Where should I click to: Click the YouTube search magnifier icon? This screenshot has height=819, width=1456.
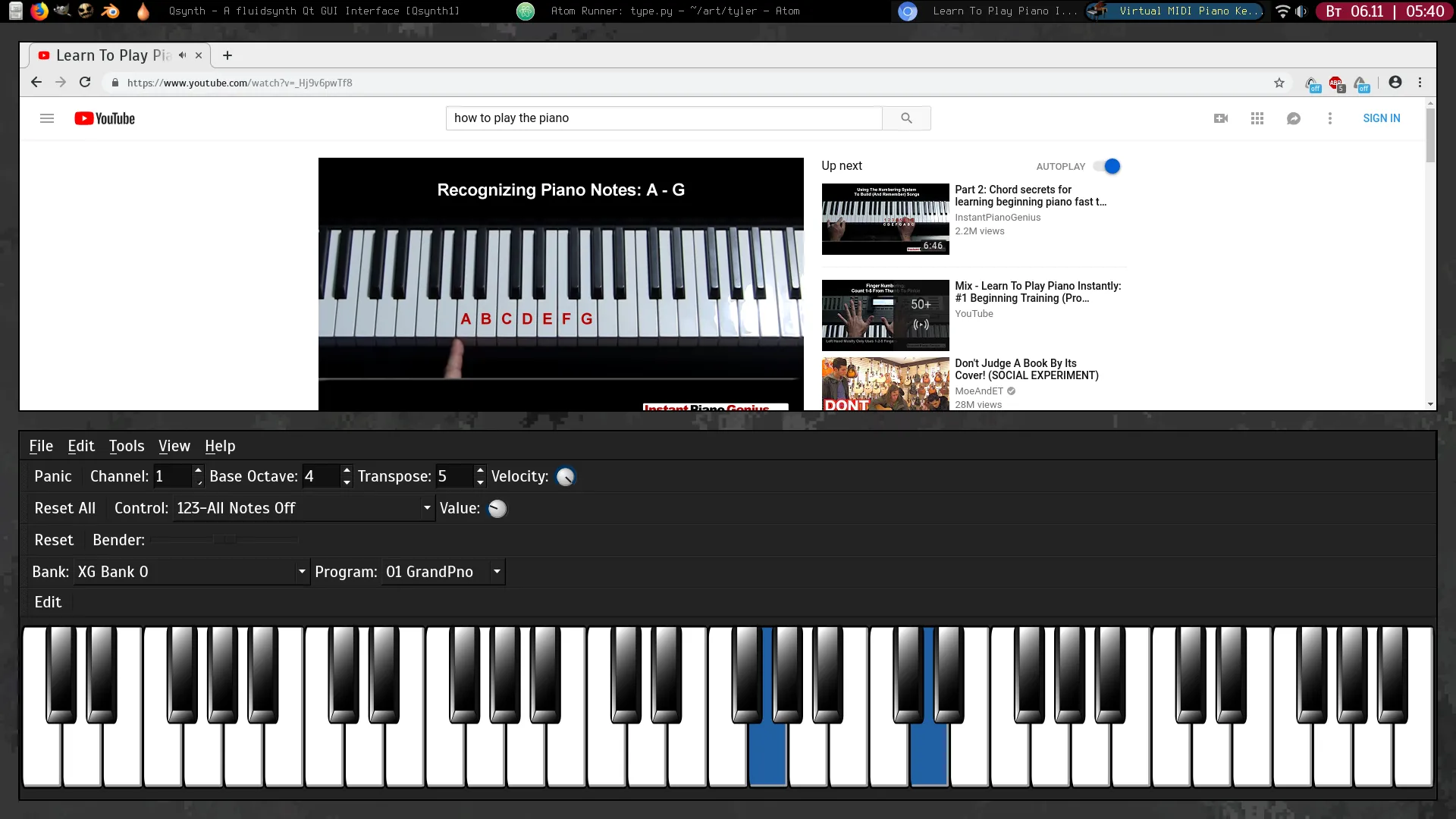[x=906, y=118]
